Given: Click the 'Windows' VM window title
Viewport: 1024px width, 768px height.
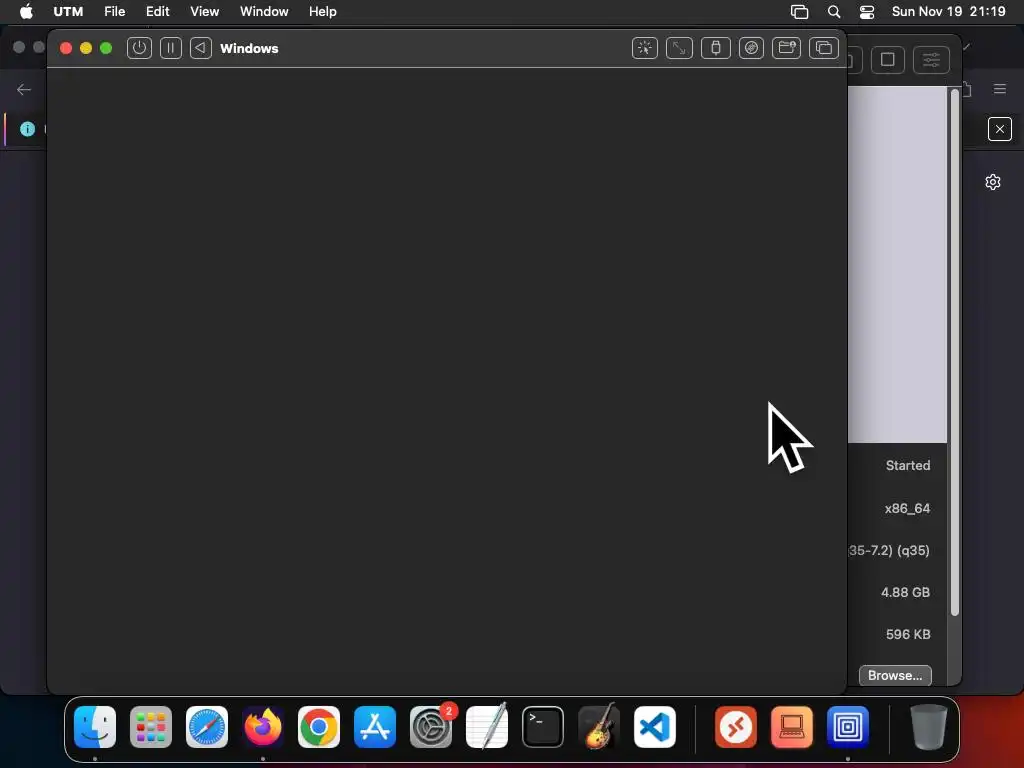Looking at the screenshot, I should pyautogui.click(x=249, y=48).
